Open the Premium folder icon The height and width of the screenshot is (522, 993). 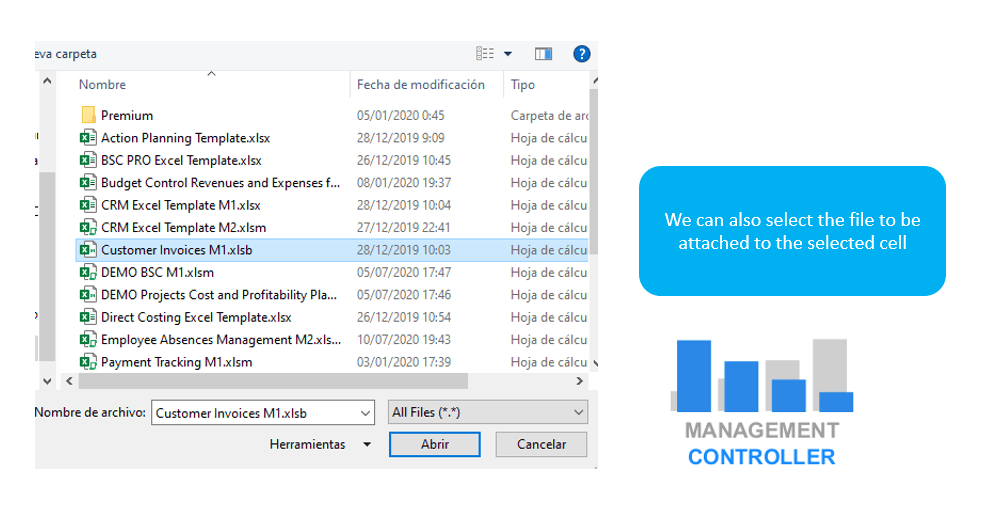(88, 116)
